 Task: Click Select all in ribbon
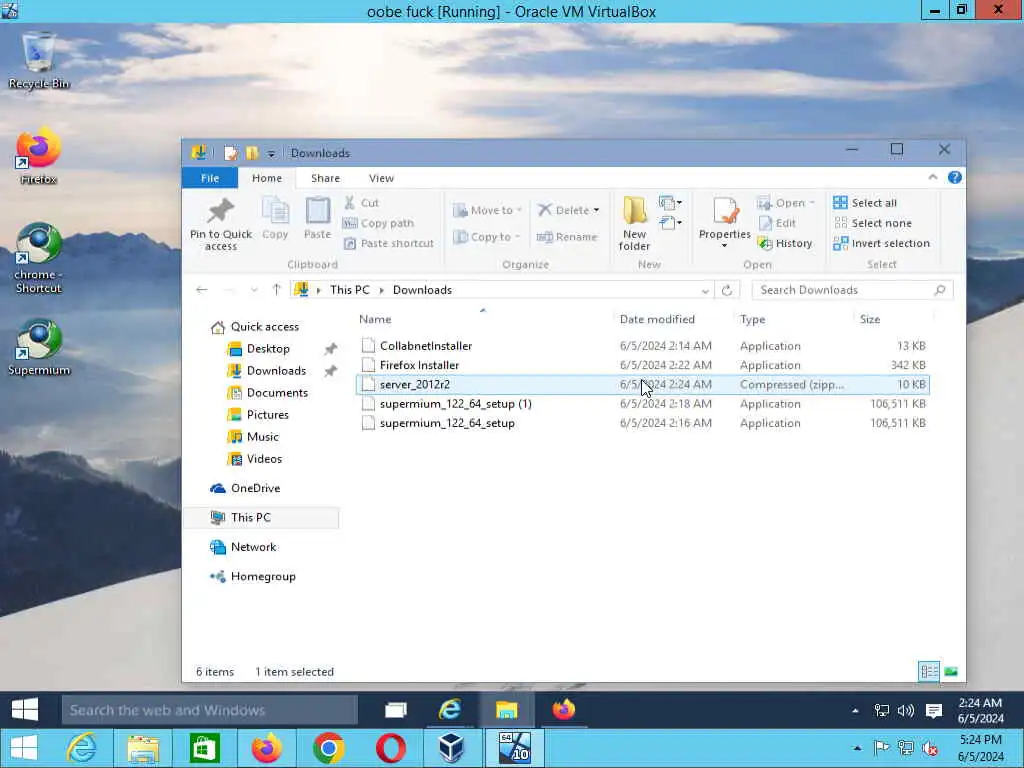coord(865,203)
